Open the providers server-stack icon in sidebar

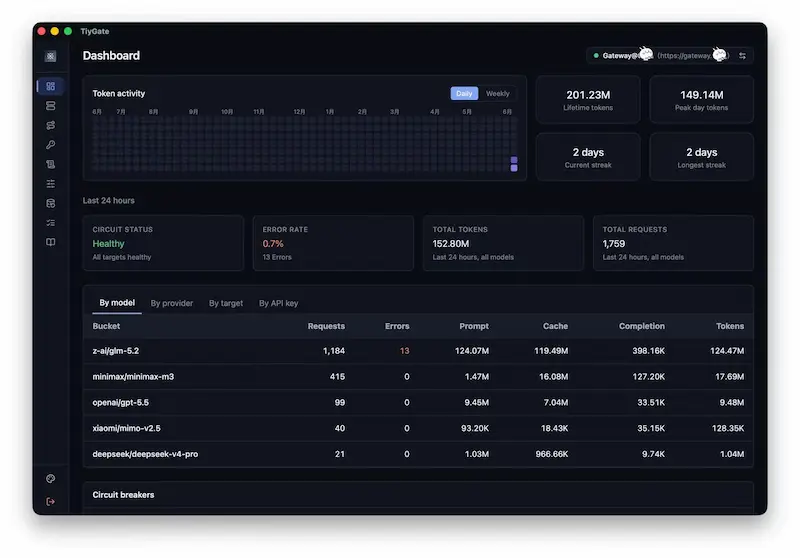51,106
